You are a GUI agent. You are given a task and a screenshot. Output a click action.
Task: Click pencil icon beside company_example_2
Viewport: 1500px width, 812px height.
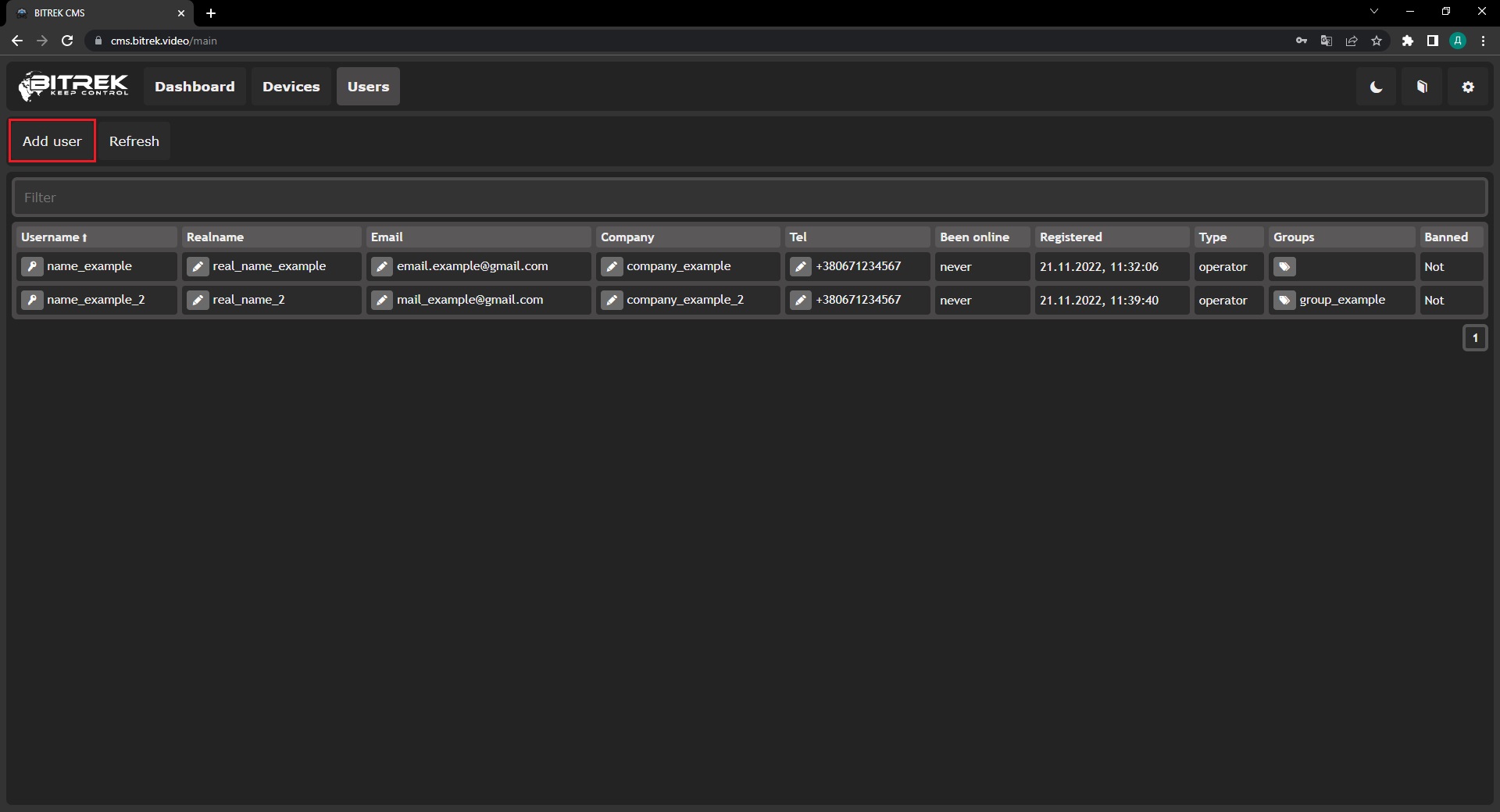tap(612, 300)
